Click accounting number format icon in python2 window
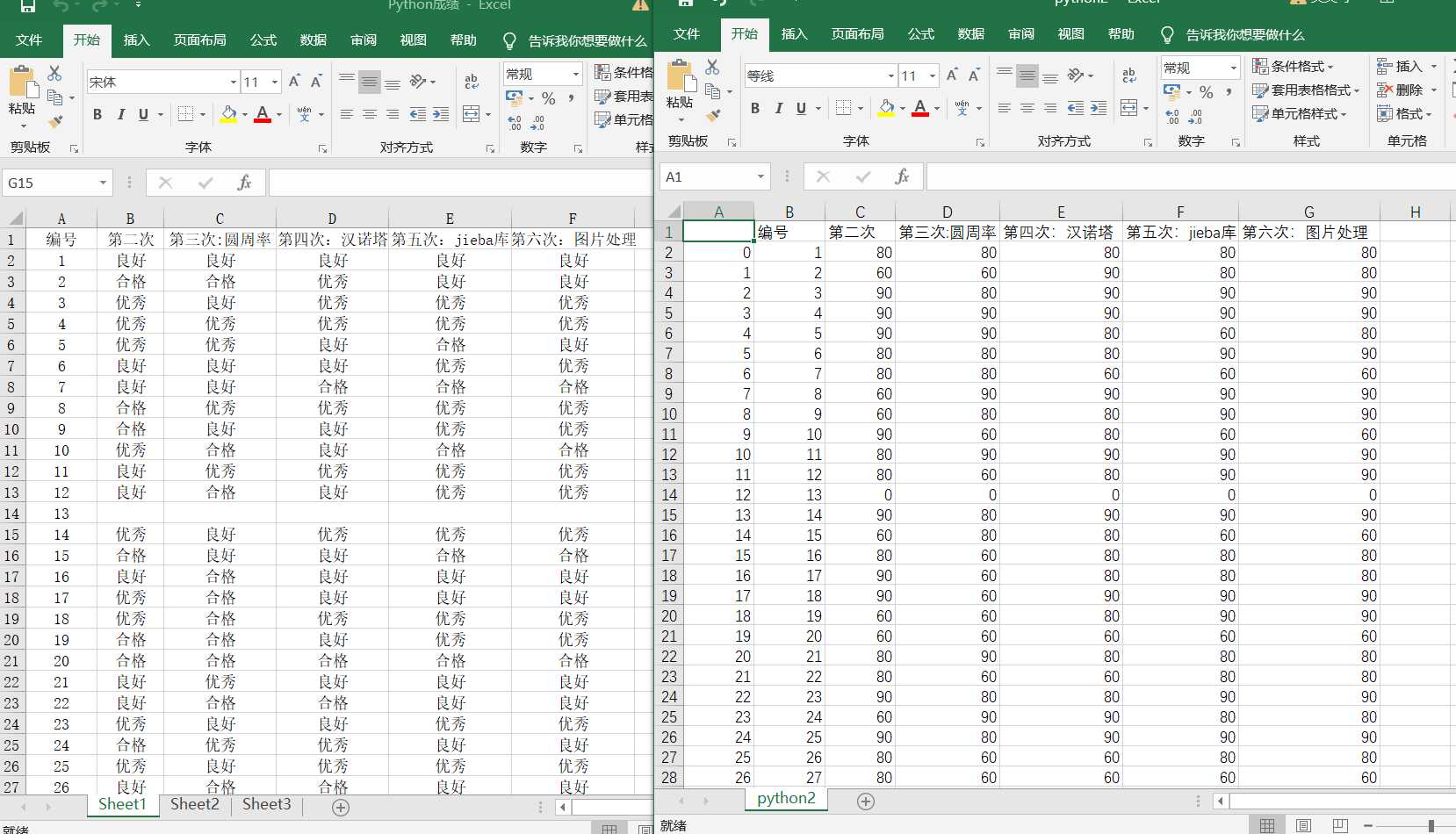This screenshot has height=834, width=1456. 1171,91
